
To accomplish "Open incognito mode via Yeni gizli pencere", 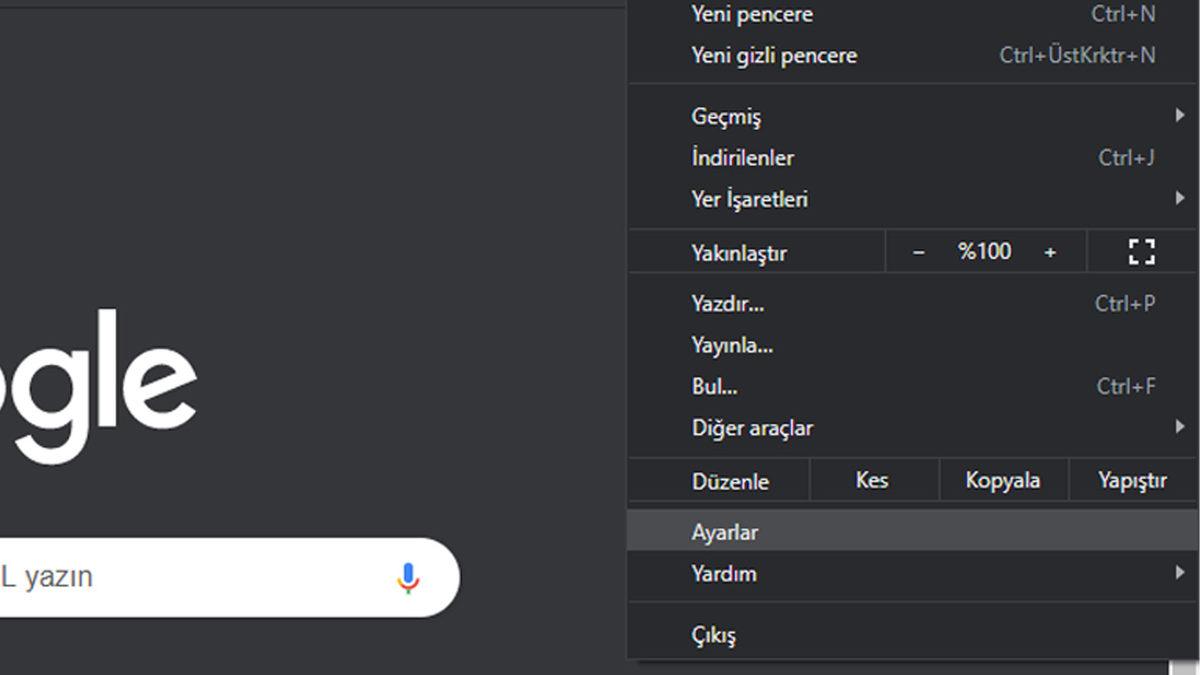I will click(771, 55).
